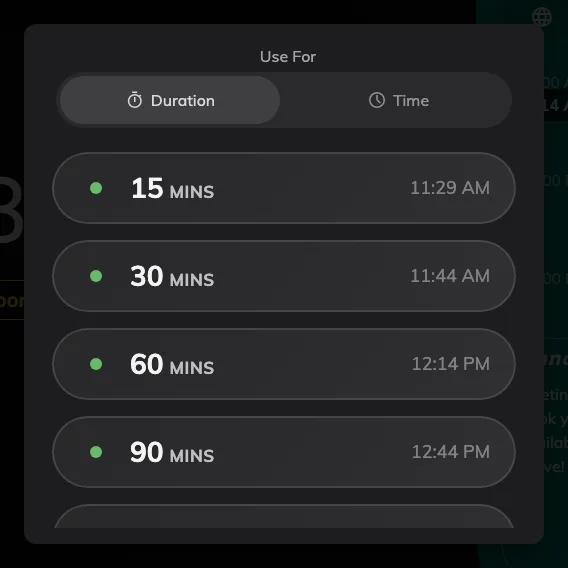568x568 pixels.
Task: Click the 11:29 AM end time
Action: click(x=450, y=188)
